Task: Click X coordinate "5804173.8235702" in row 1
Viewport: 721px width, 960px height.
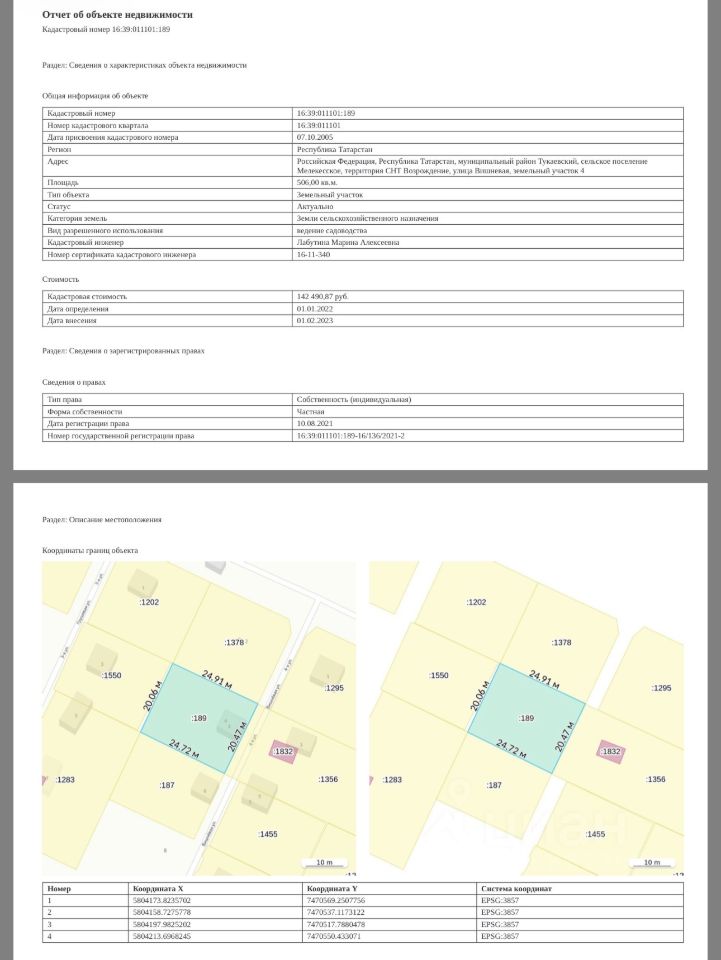Action: tap(162, 901)
